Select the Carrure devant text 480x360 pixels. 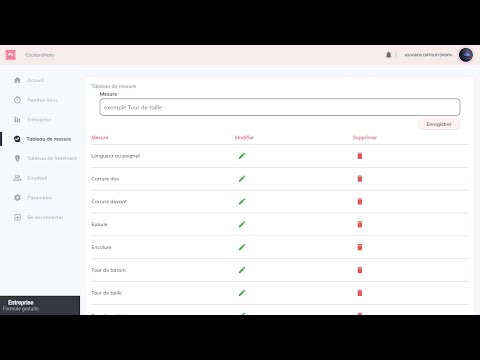(109, 202)
